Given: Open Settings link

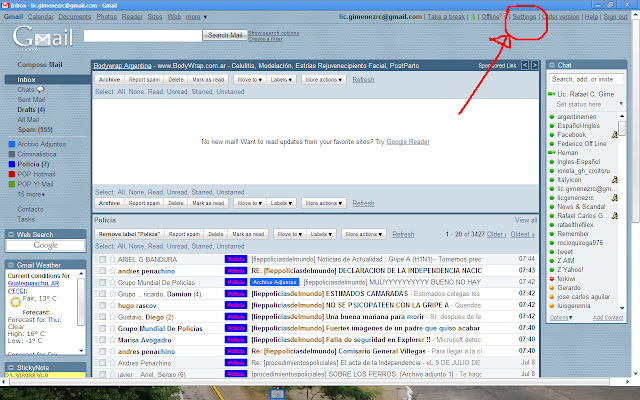Looking at the screenshot, I should tap(524, 17).
